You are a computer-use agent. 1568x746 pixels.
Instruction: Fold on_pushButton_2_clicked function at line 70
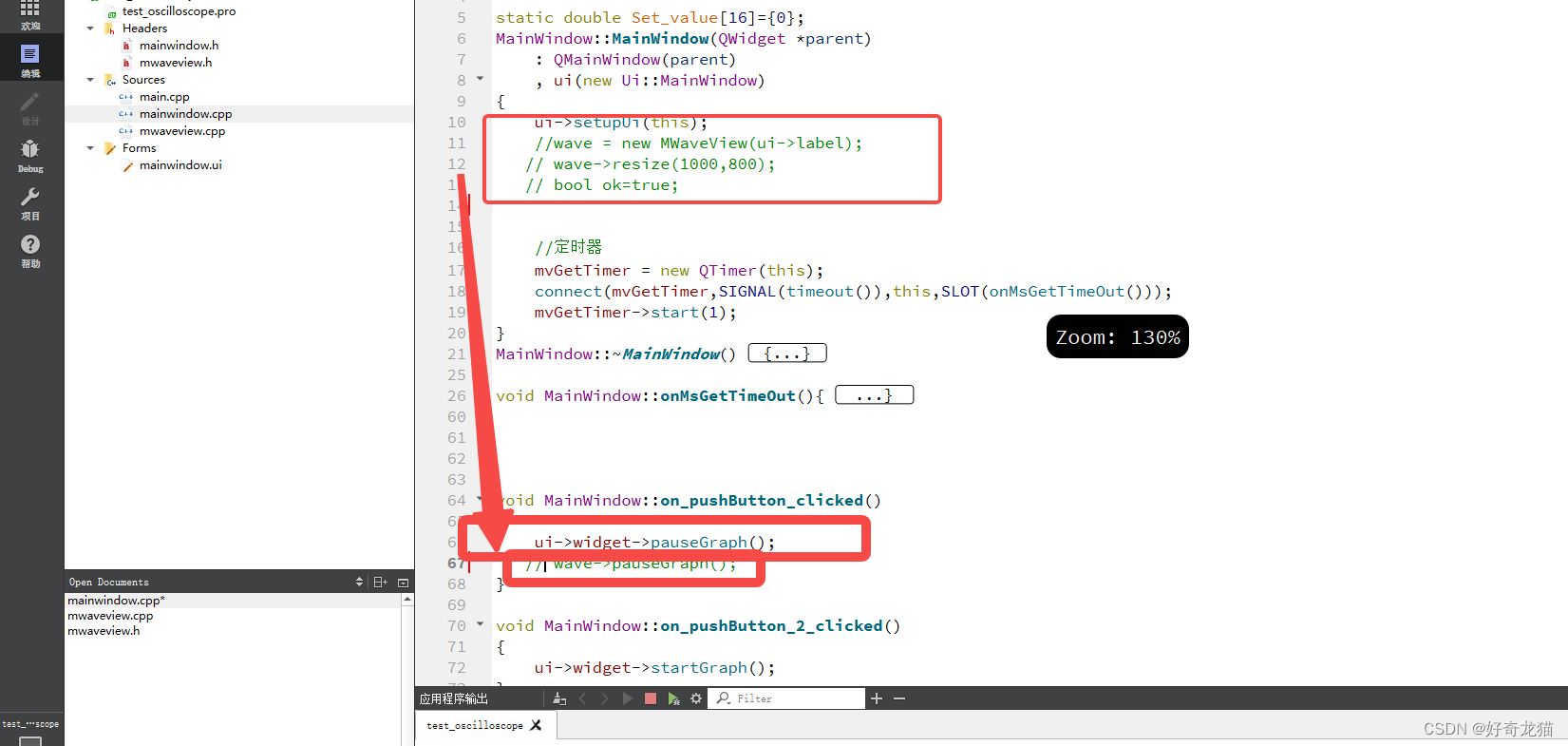[480, 624]
